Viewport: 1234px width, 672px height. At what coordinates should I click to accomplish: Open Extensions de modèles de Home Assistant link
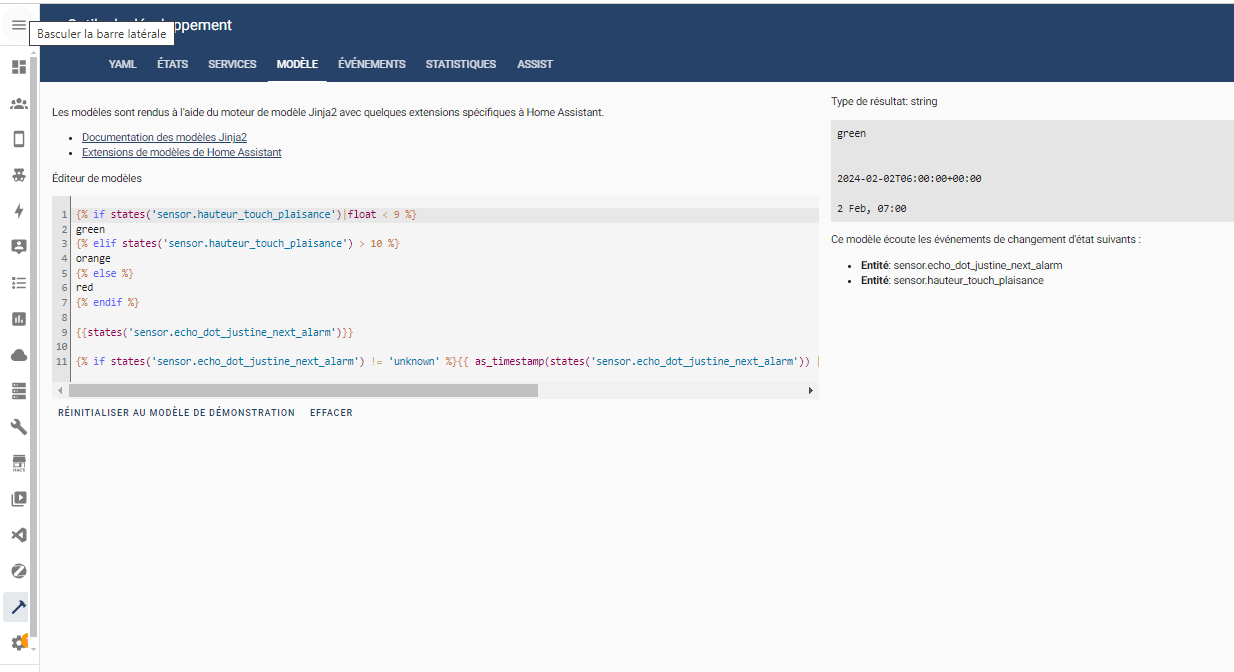click(x=181, y=153)
